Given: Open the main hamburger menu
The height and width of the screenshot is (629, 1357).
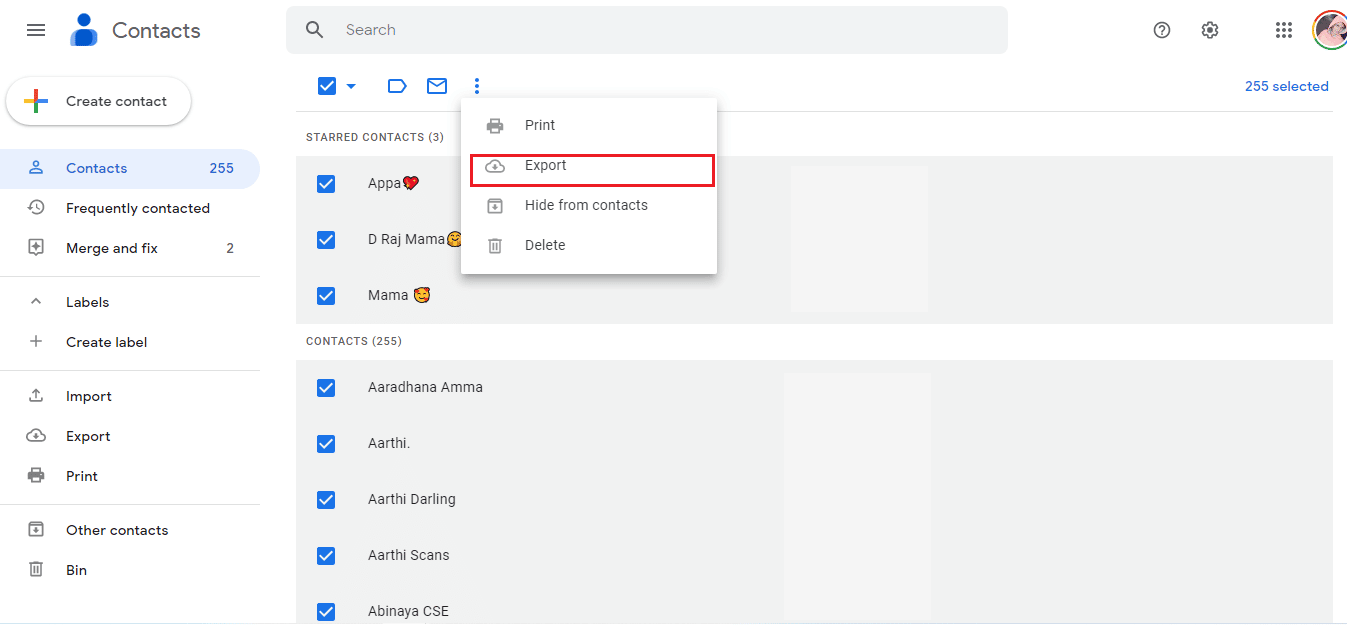Looking at the screenshot, I should click(36, 30).
